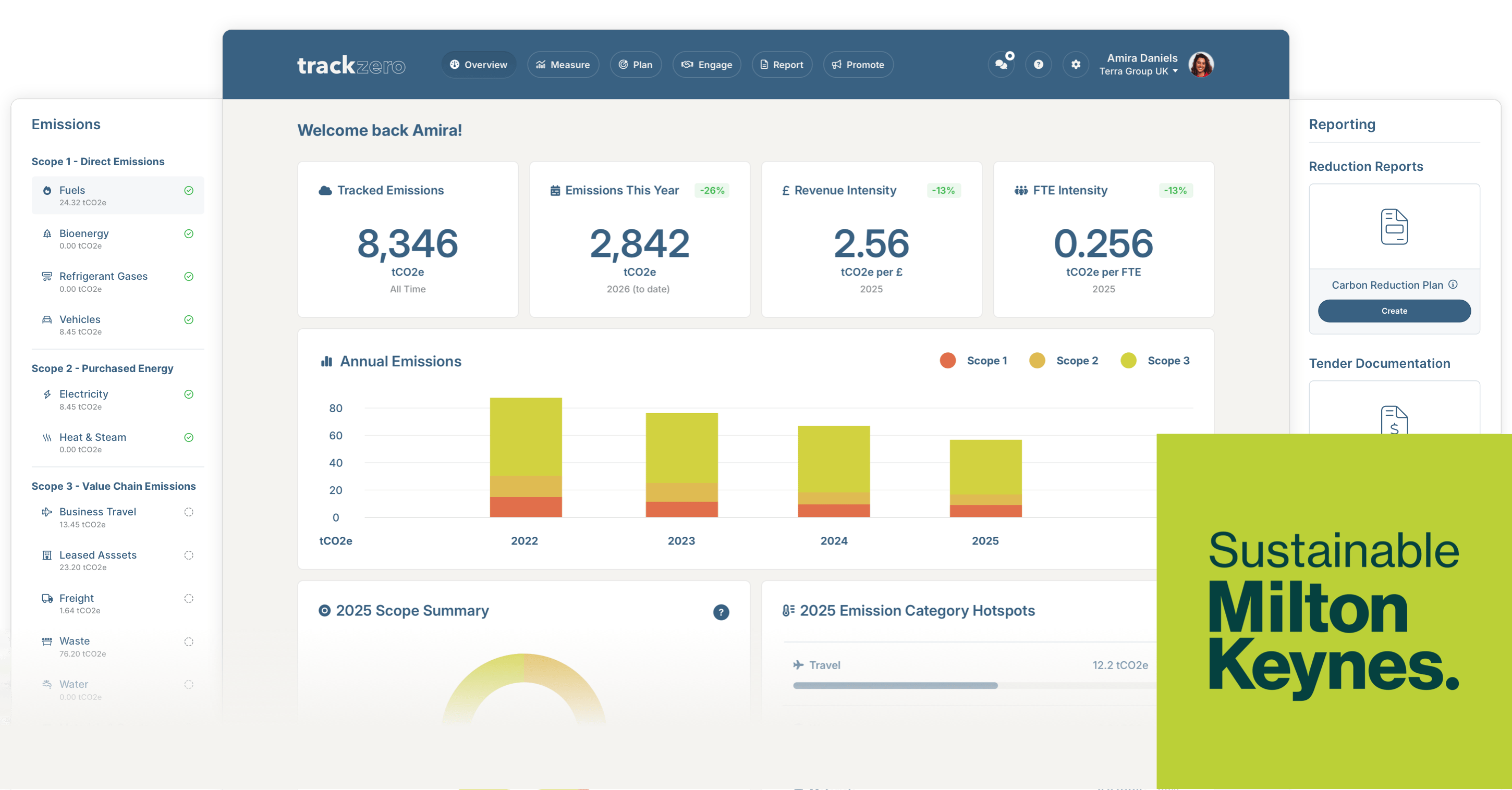Click the "Scope 3 - Value Chain Emissions" heading

click(x=114, y=486)
